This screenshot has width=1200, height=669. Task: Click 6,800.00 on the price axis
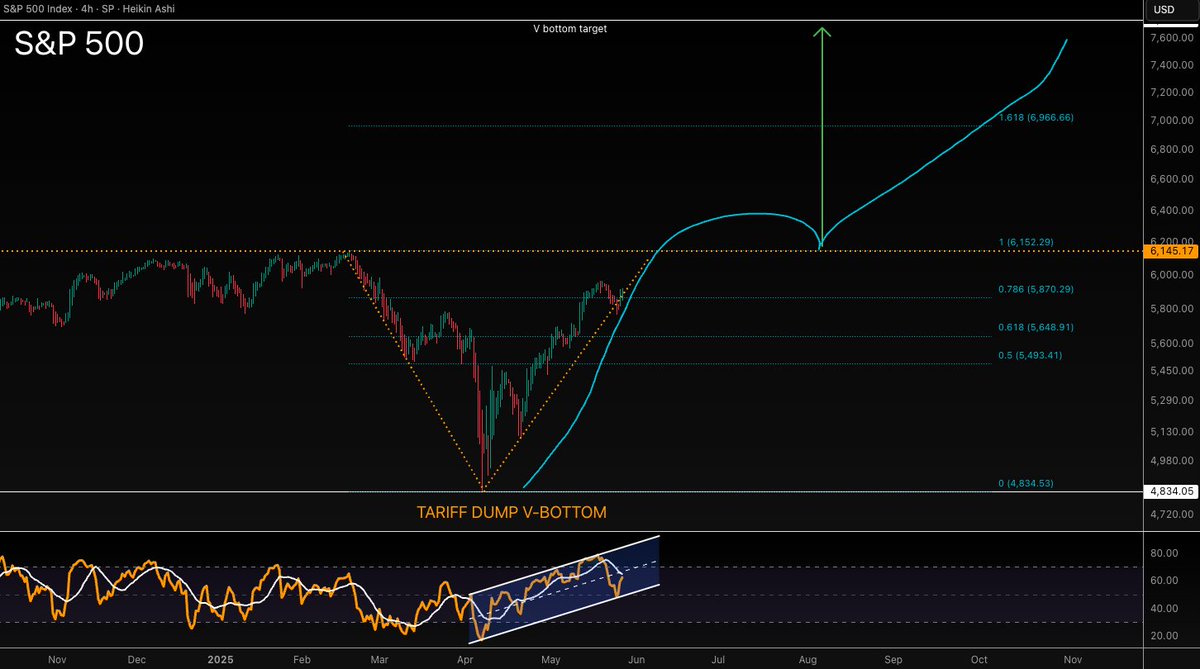(1172, 149)
